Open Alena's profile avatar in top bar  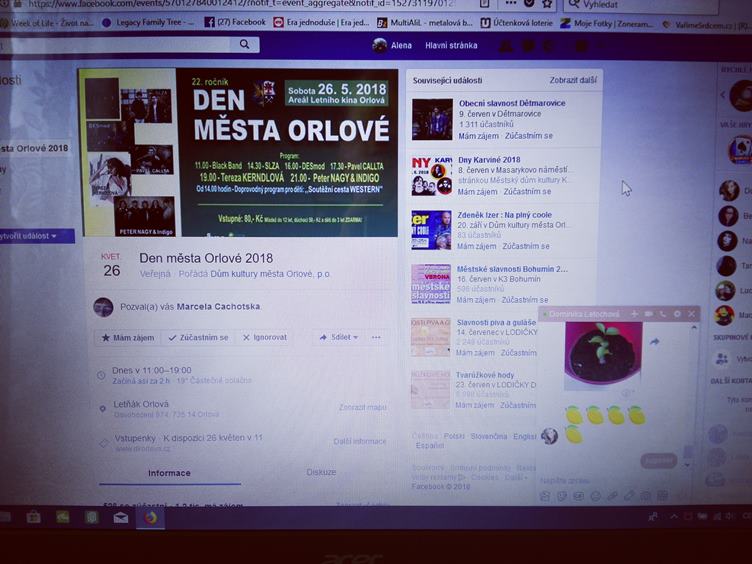point(379,45)
